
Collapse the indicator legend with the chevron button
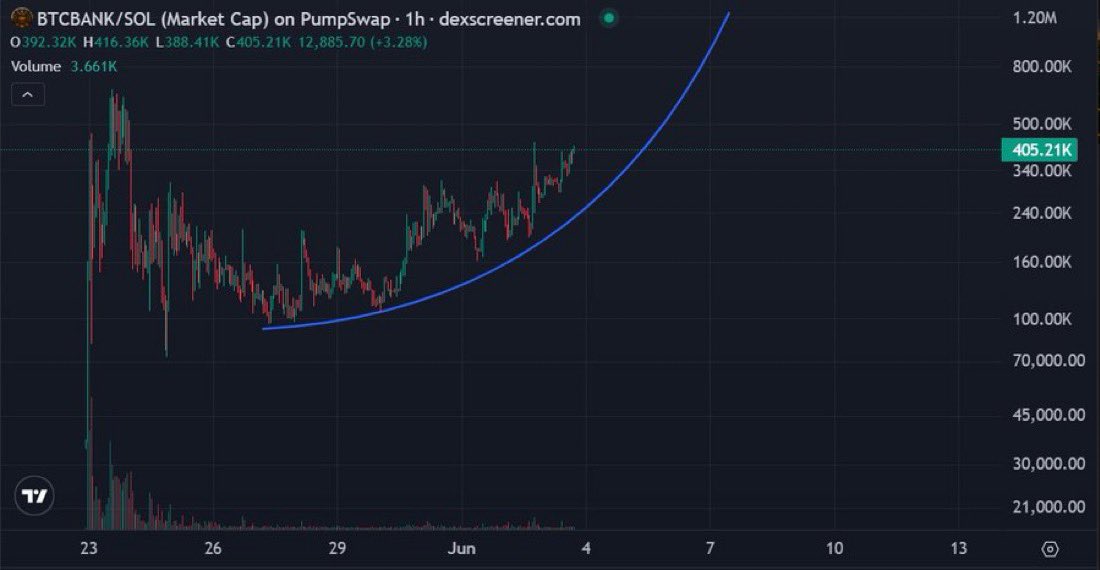28,95
